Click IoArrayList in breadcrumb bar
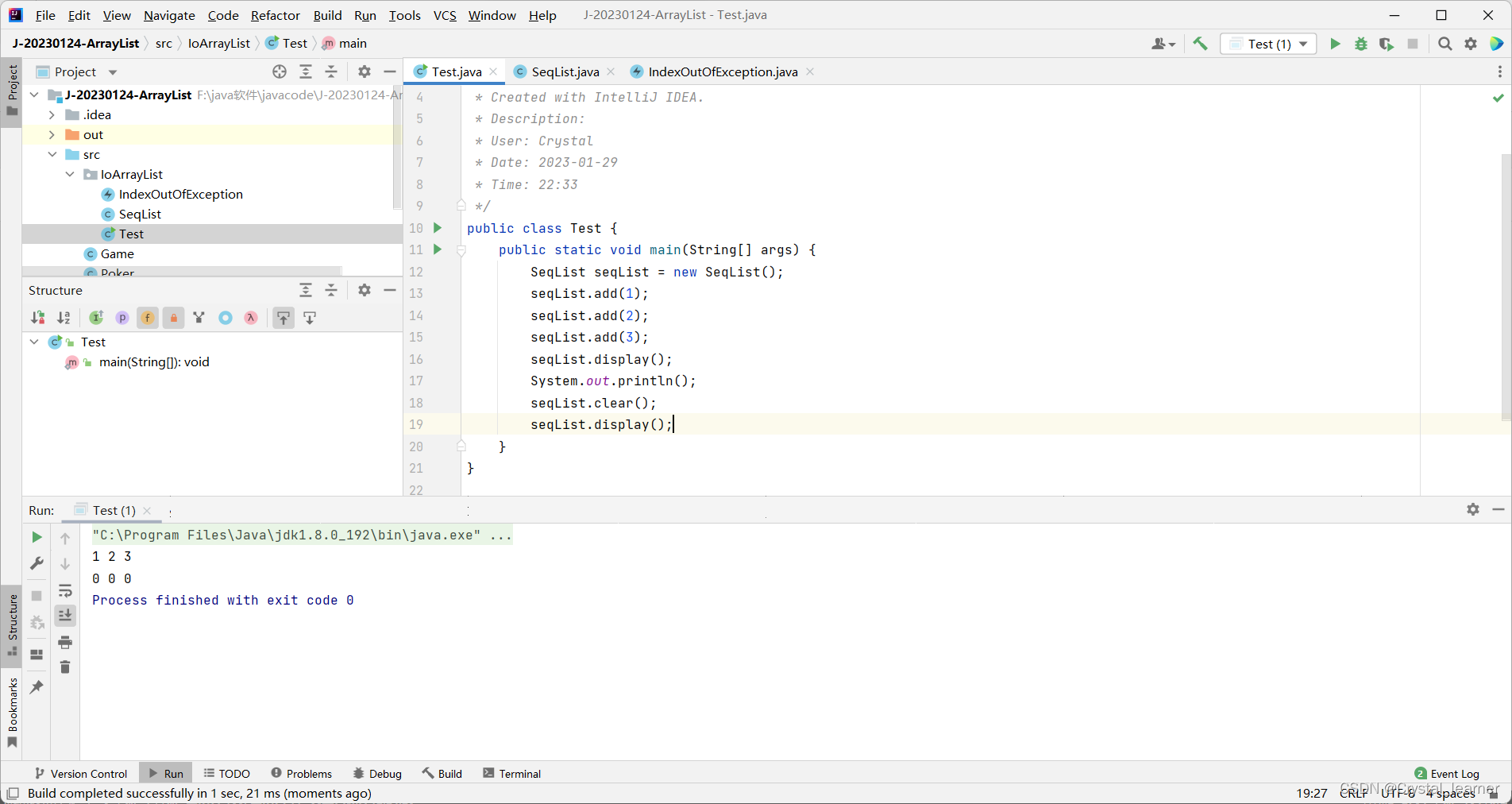1512x804 pixels. pos(218,43)
